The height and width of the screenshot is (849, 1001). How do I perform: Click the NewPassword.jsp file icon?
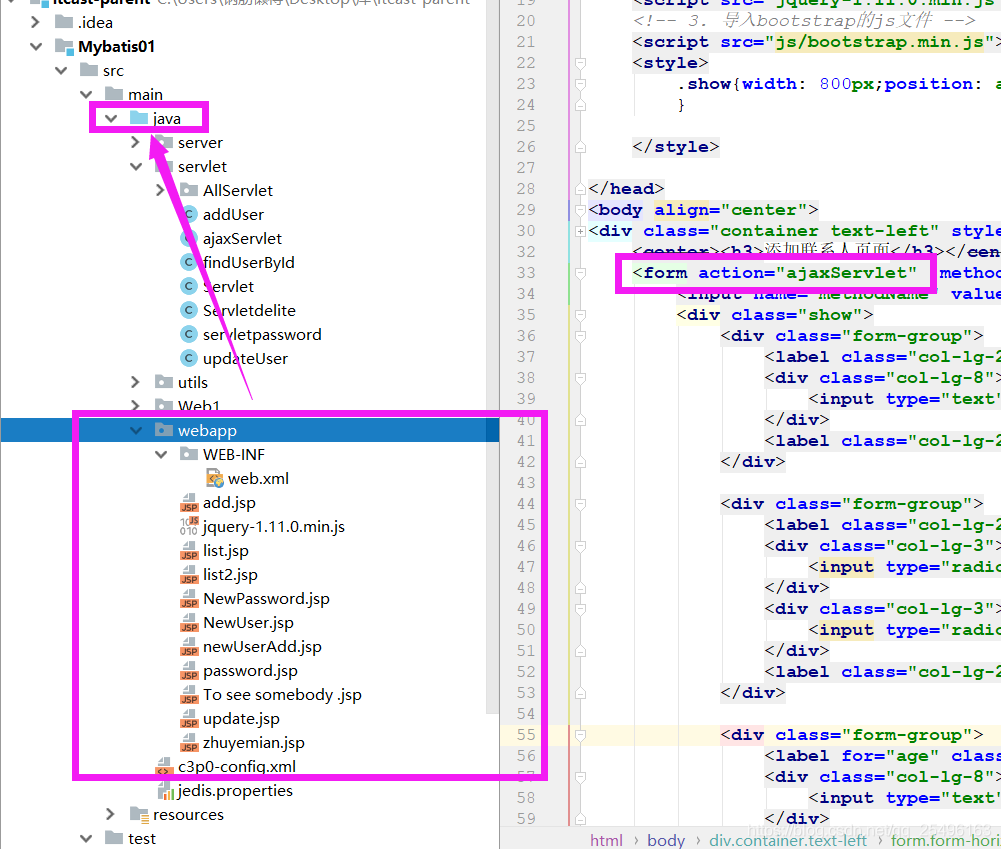pyautogui.click(x=189, y=598)
